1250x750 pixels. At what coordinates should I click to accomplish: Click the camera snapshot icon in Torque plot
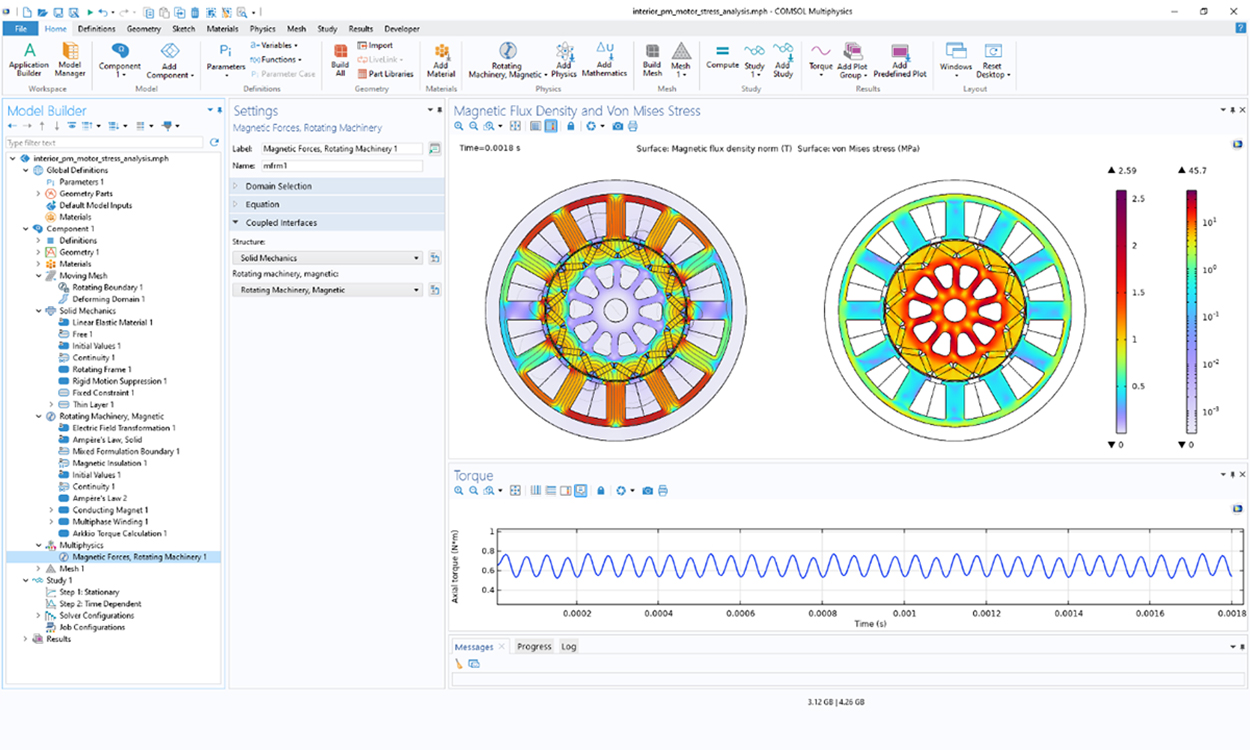[x=648, y=490]
